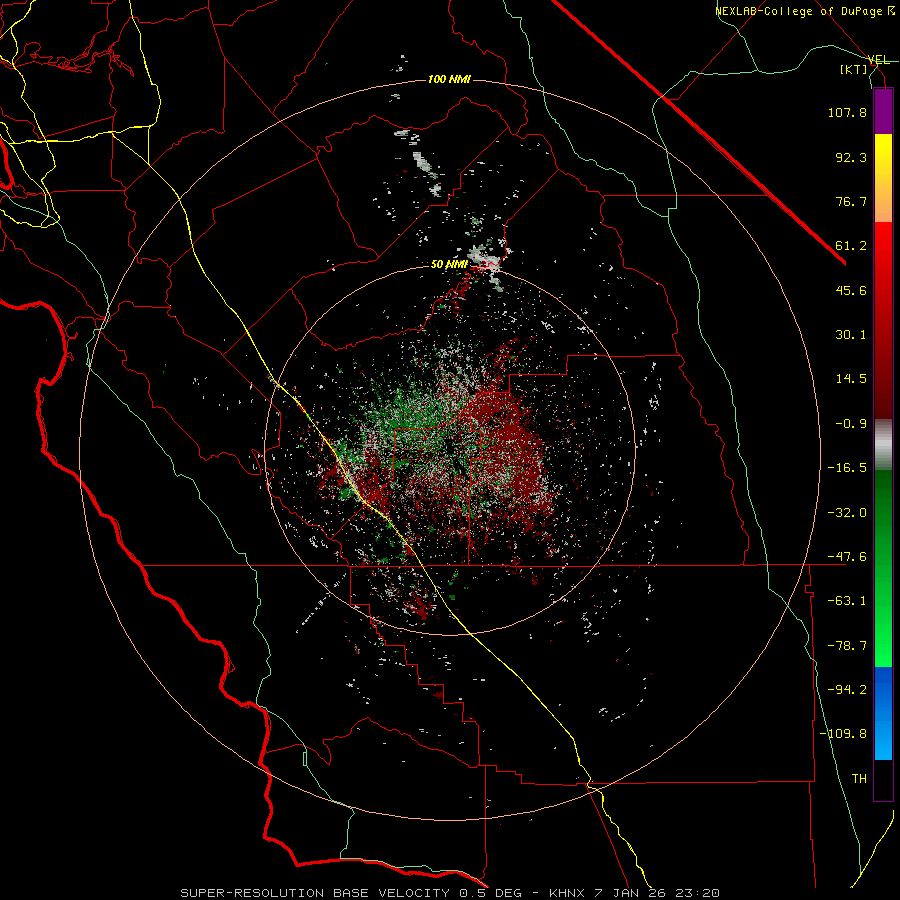
Task: Click the VEL legend title
Action: coord(879,60)
